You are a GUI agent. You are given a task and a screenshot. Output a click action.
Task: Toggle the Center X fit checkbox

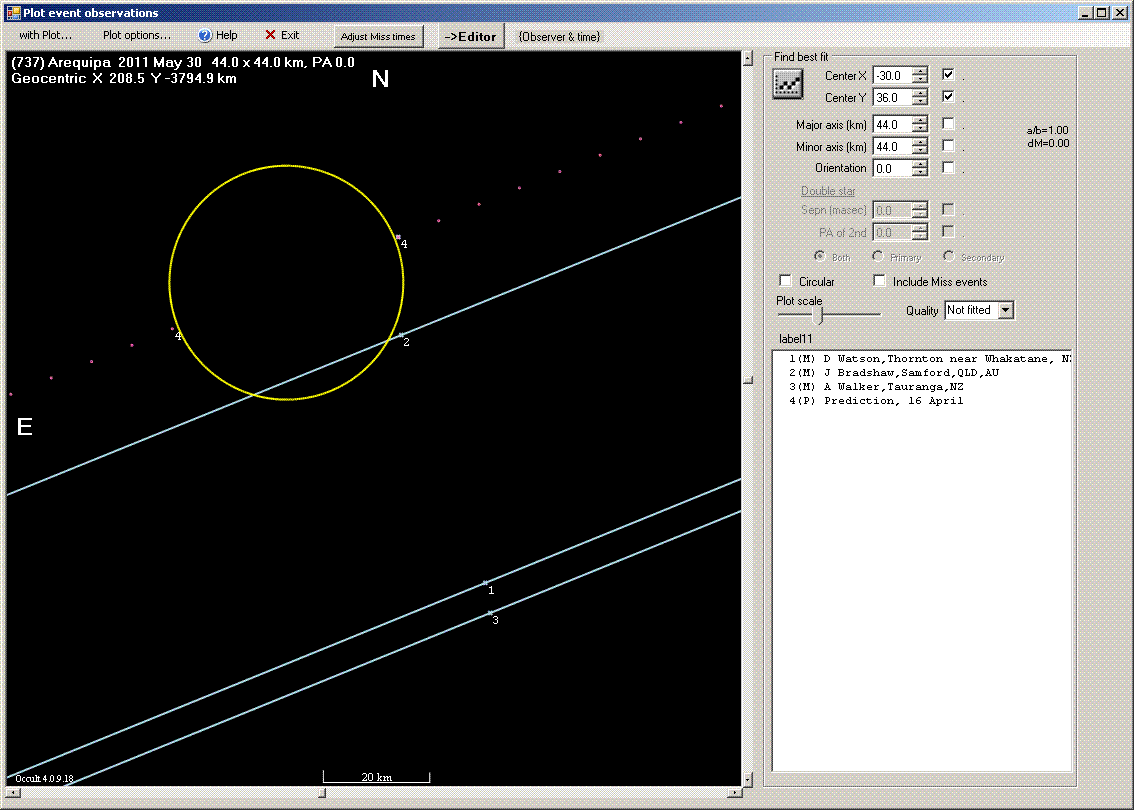pyautogui.click(x=948, y=74)
